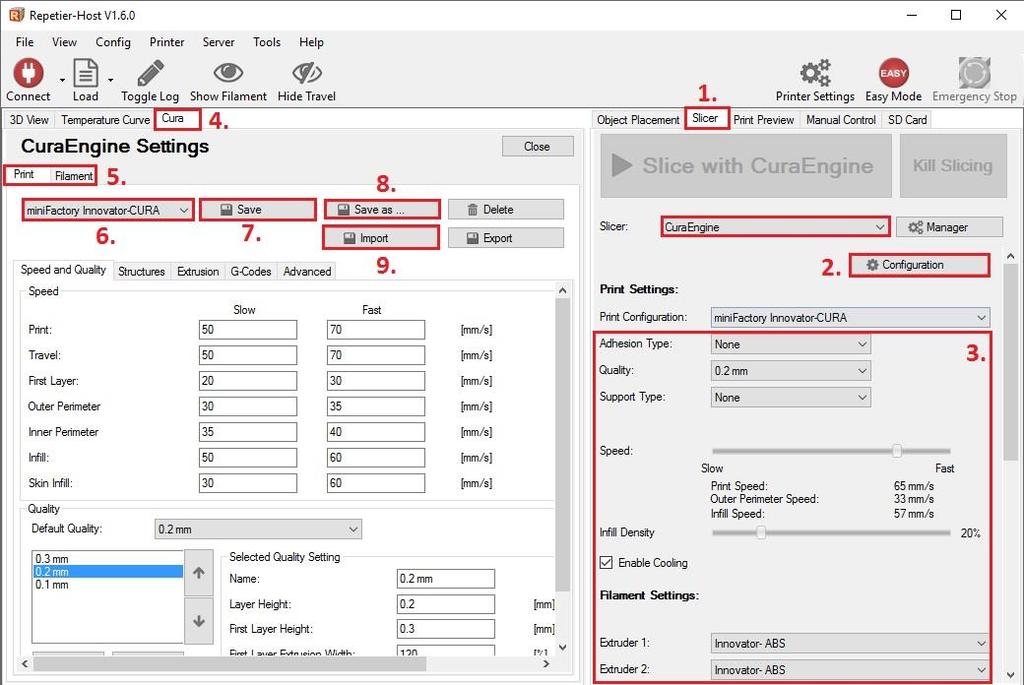
Task: Open the Printer menu
Action: point(167,42)
